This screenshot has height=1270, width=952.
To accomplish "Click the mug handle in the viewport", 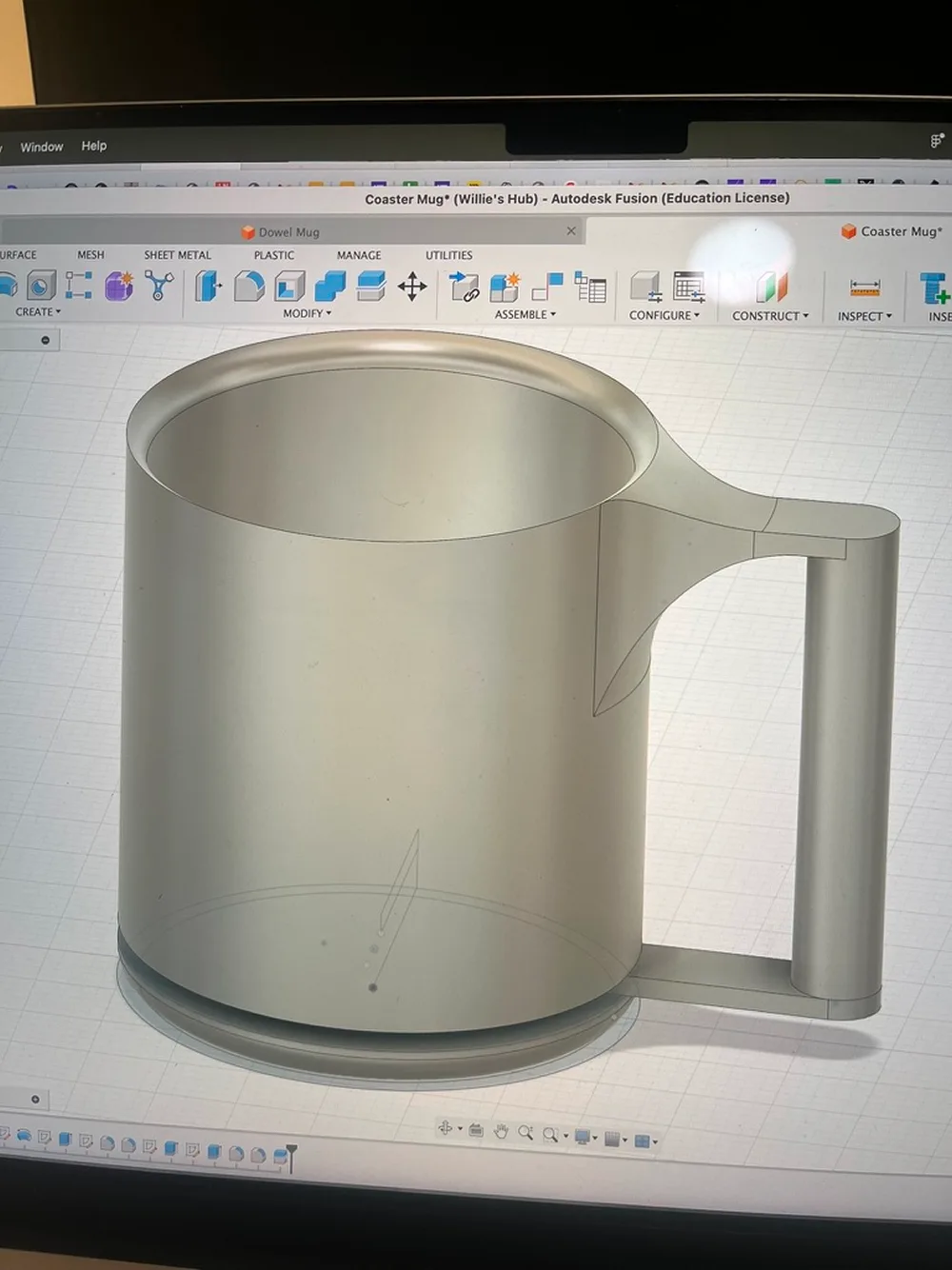I will coord(845,762).
